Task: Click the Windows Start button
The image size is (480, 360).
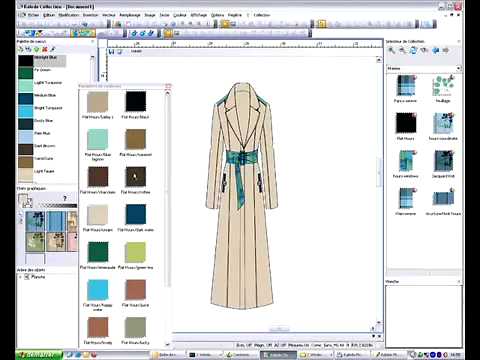Action: pyautogui.click(x=39, y=355)
